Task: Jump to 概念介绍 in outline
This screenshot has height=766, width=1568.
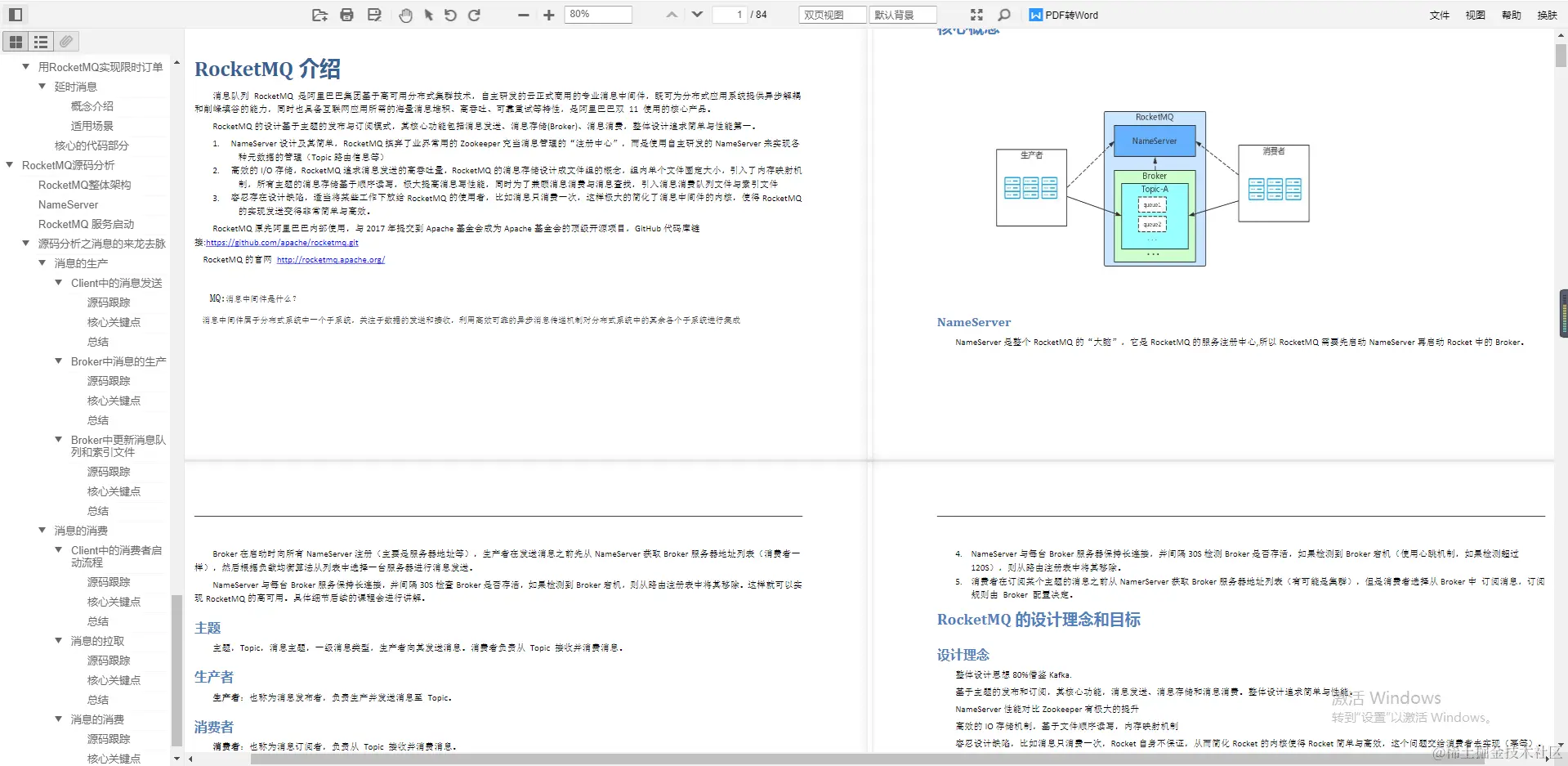Action: [92, 106]
